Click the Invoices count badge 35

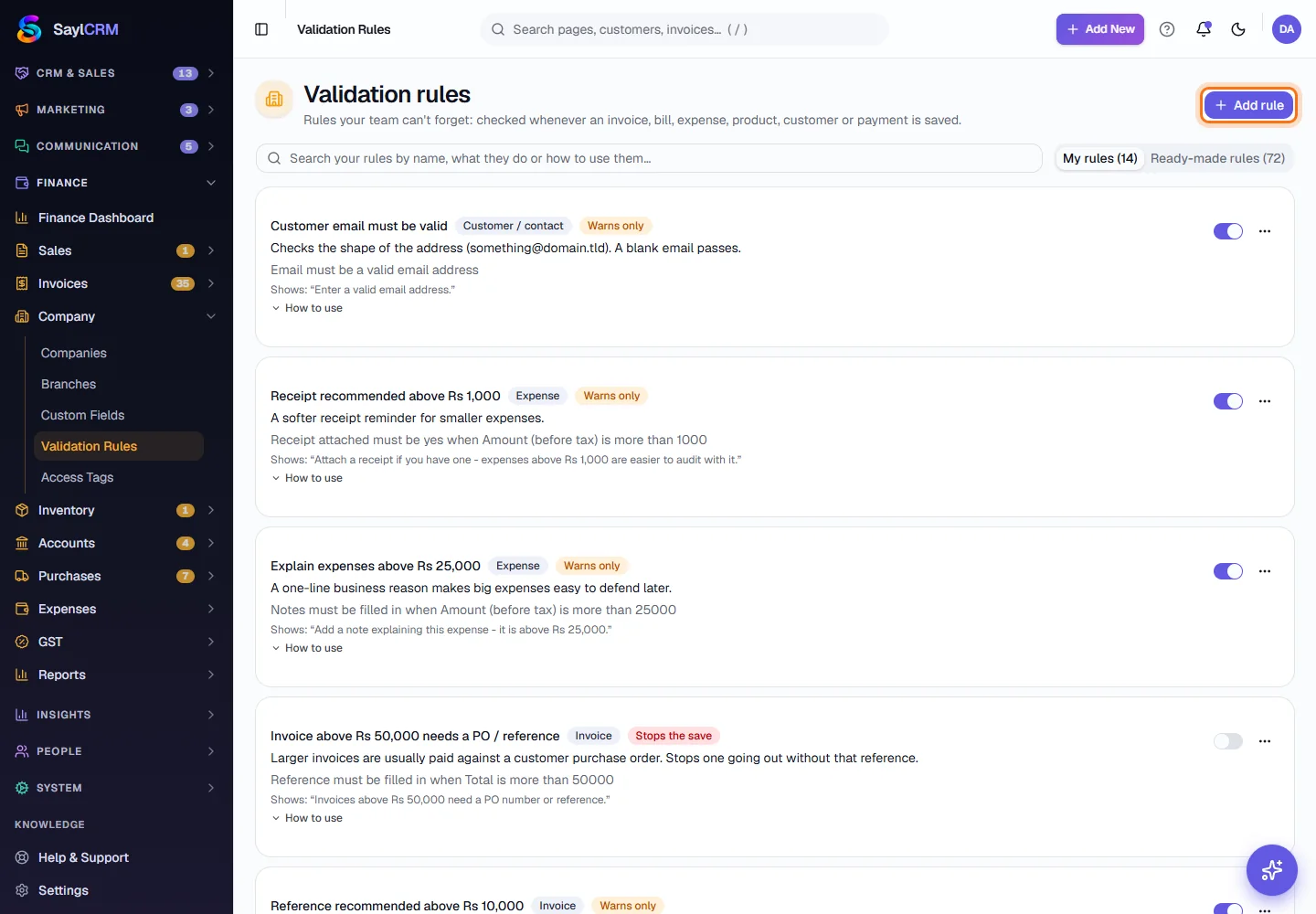click(x=183, y=283)
